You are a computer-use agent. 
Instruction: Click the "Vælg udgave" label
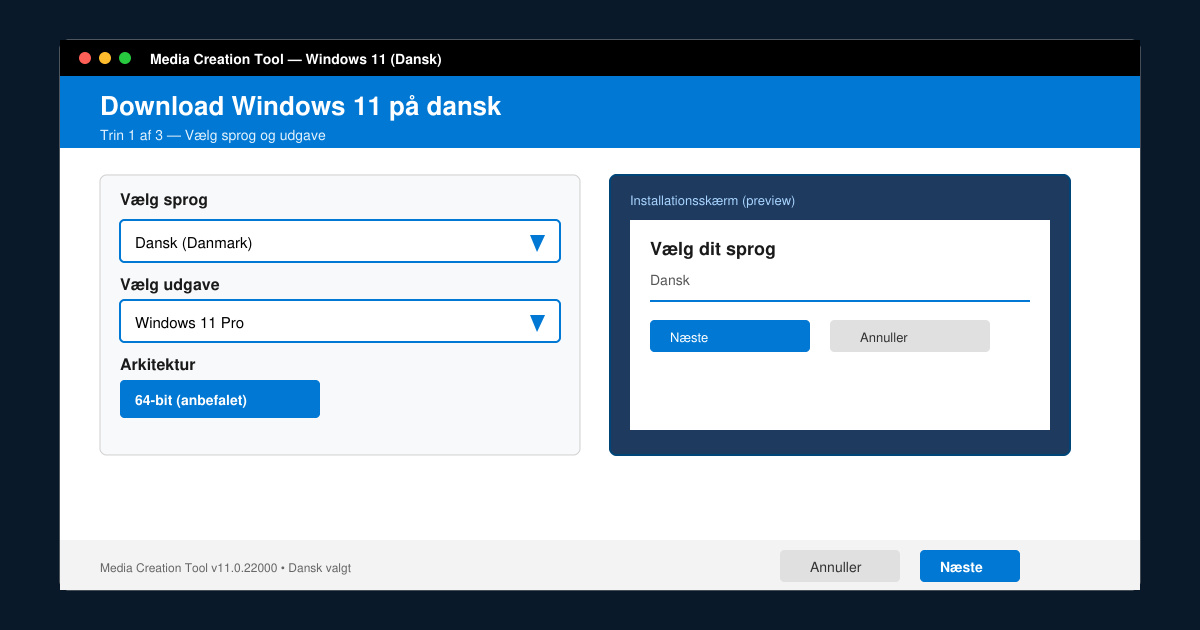(x=170, y=285)
